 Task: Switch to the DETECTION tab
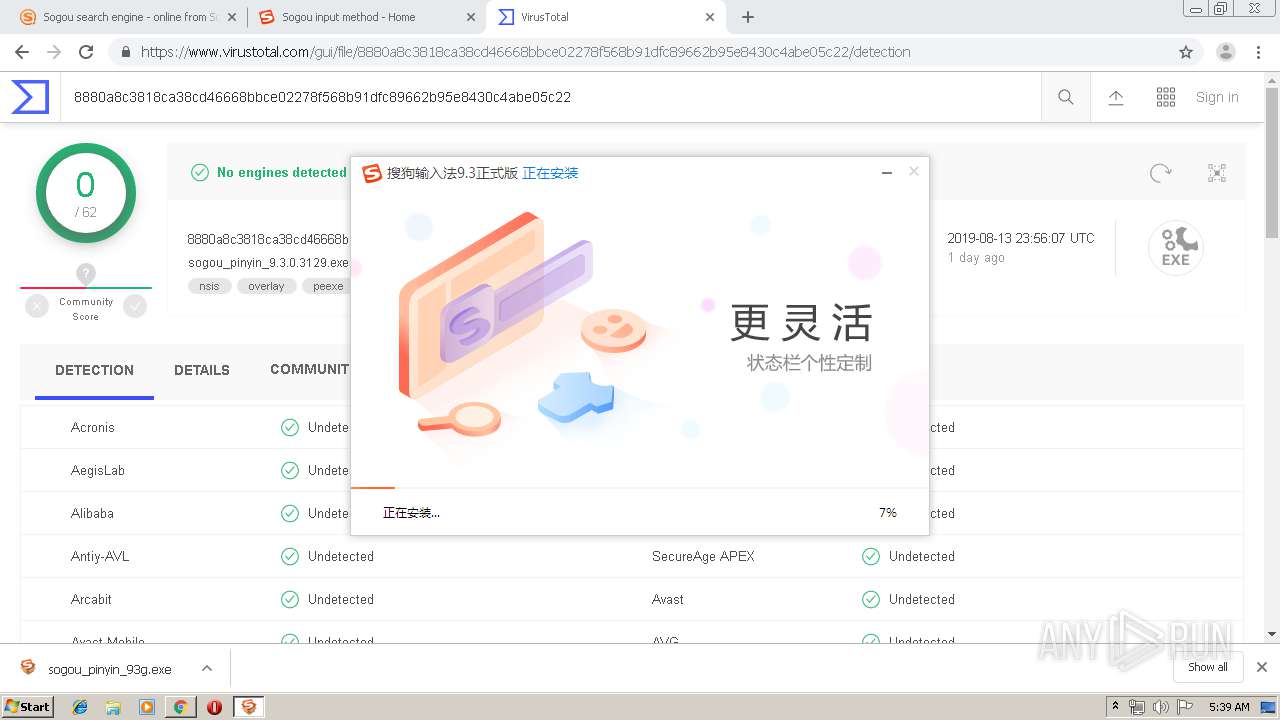(94, 370)
